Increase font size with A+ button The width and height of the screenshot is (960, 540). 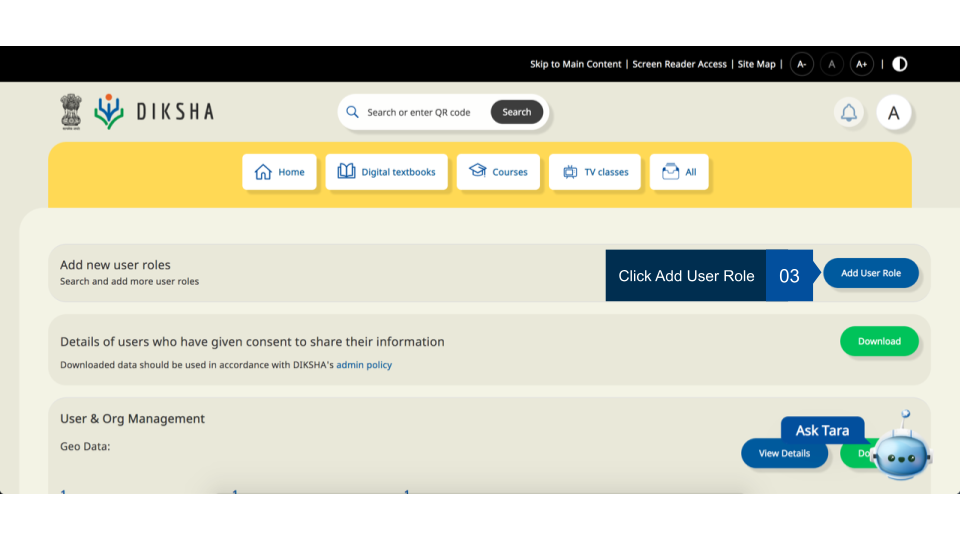click(x=861, y=64)
